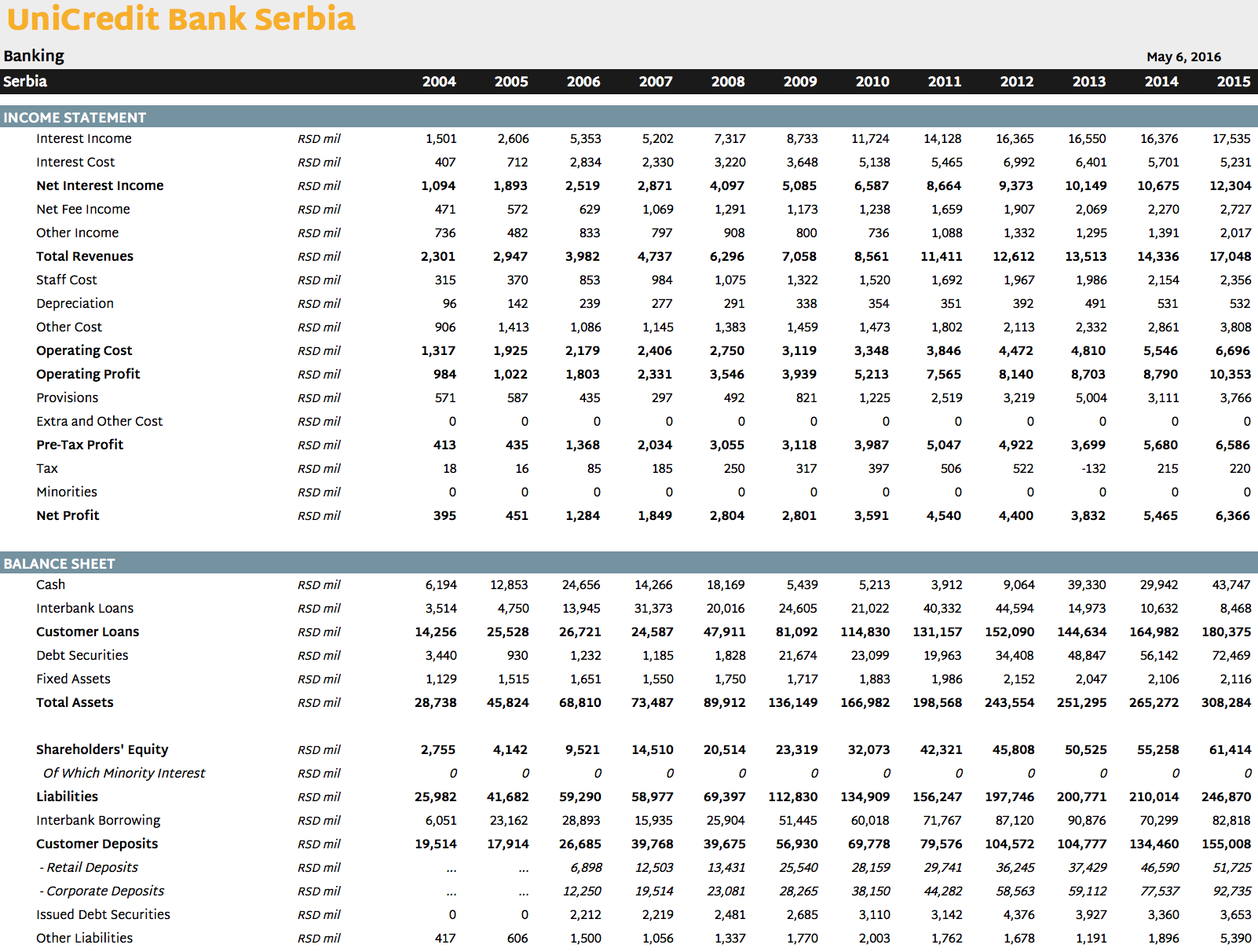1258x952 pixels.
Task: Select the Extra and Other Cost label
Action: (100, 422)
